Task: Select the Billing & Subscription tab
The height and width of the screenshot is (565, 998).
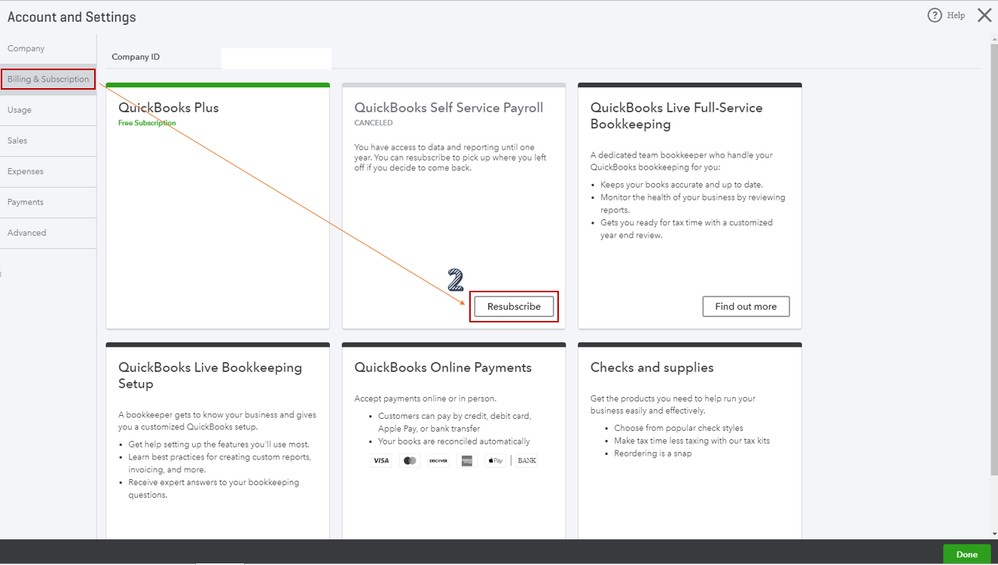Action: point(48,79)
